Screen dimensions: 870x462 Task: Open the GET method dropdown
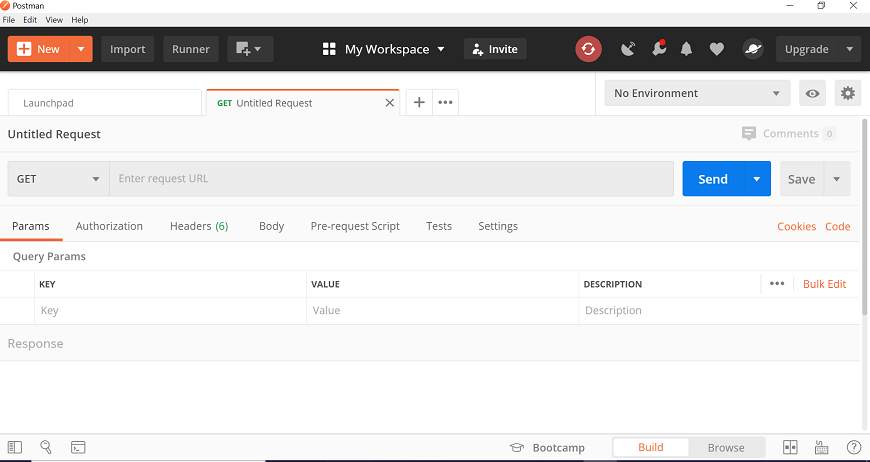coord(58,179)
